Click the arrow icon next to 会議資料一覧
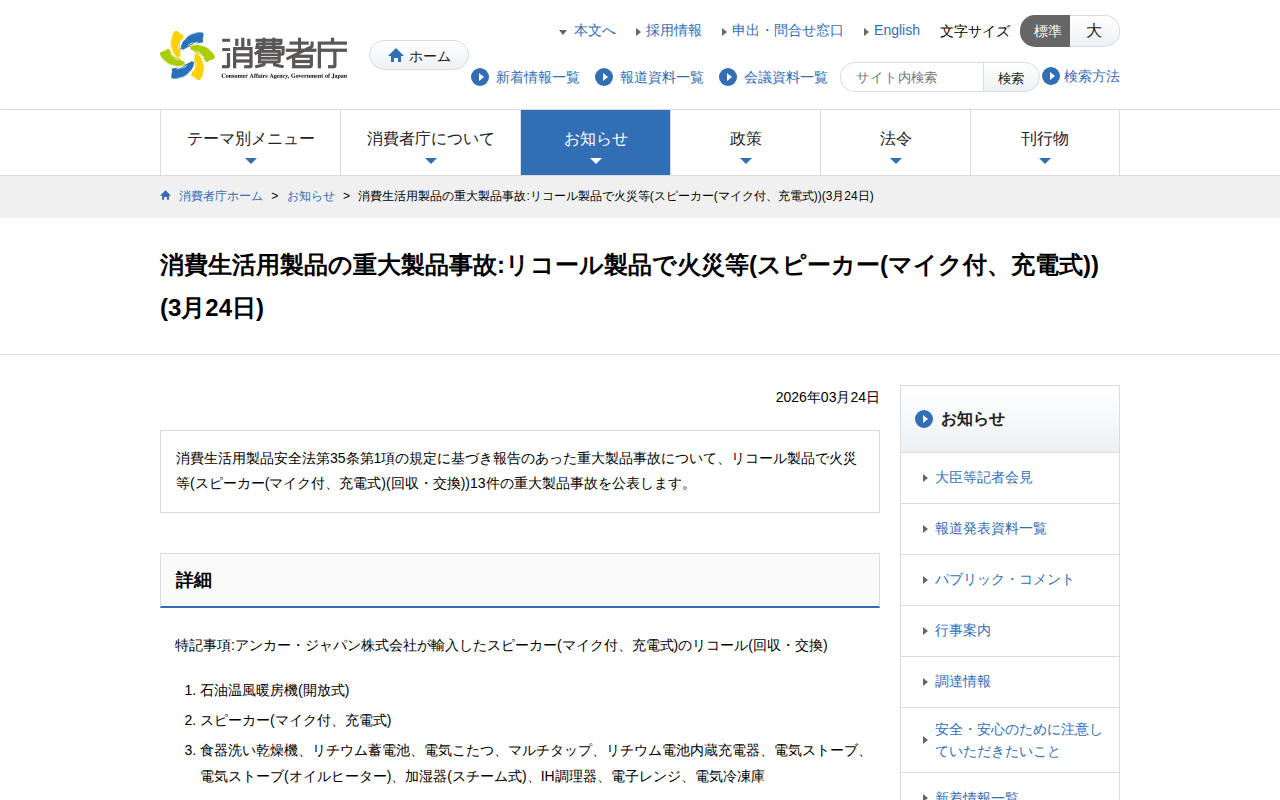This screenshot has height=800, width=1280. [727, 77]
